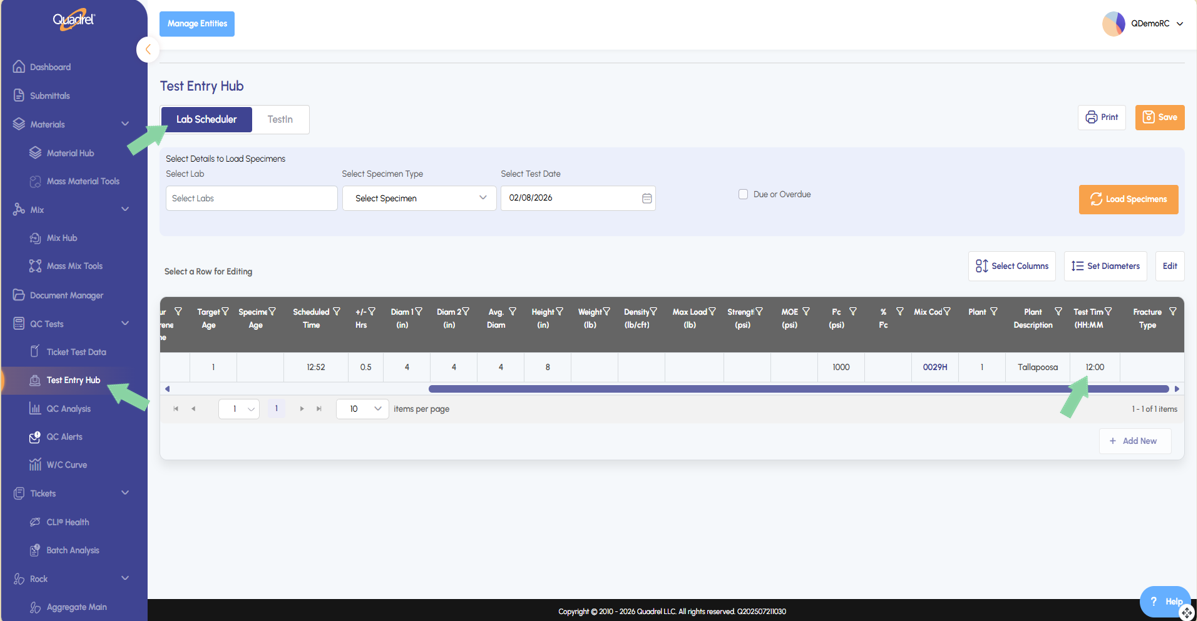
Task: Collapse the Mix section chevron
Action: 125,209
